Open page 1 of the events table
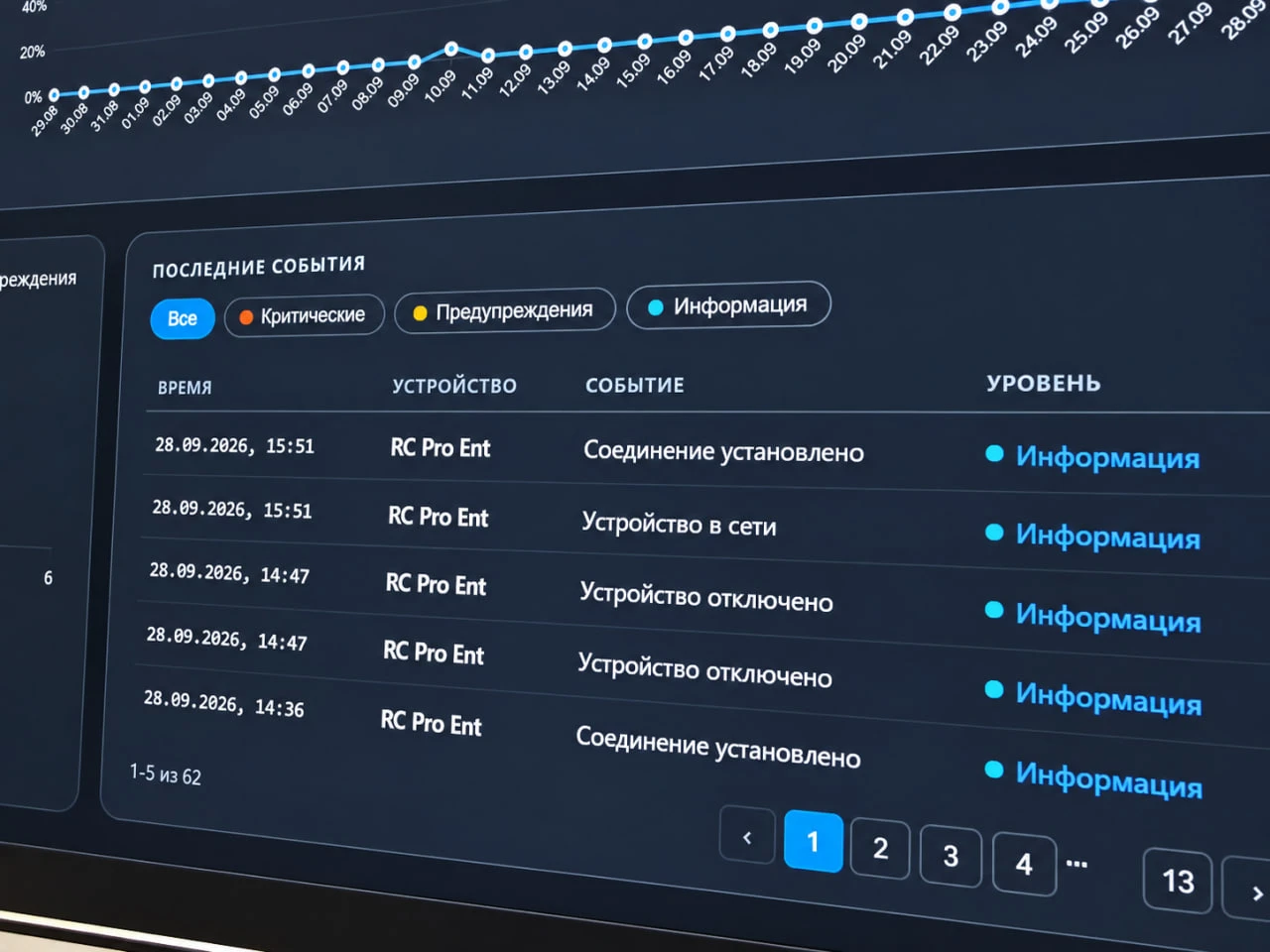The image size is (1270, 952). tap(814, 842)
